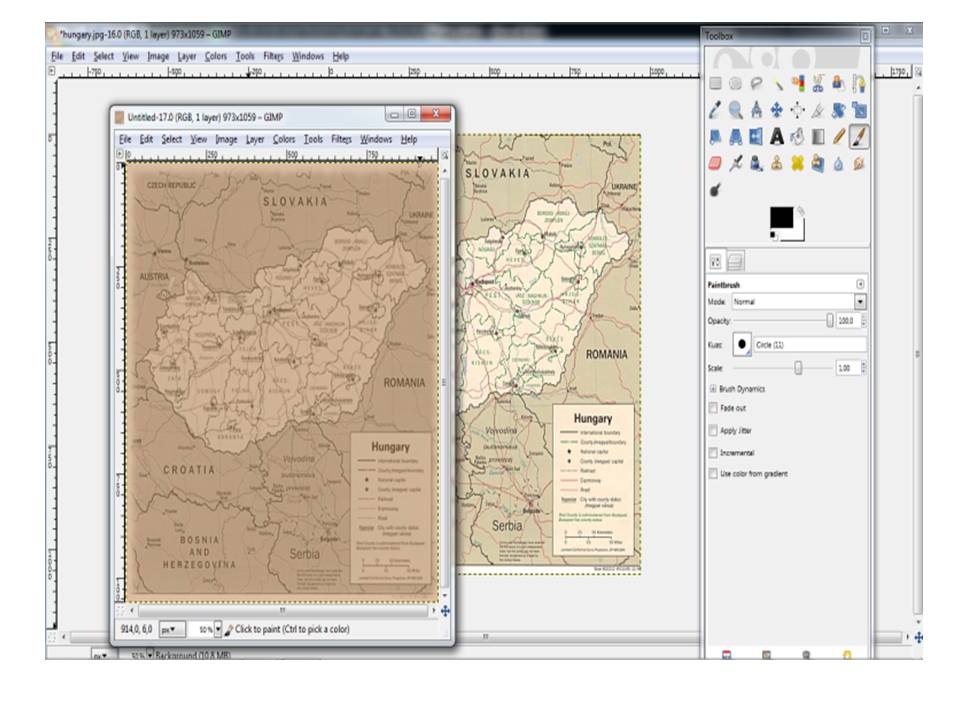Select the Text tool (letter A)
The image size is (960, 720).
tap(777, 137)
